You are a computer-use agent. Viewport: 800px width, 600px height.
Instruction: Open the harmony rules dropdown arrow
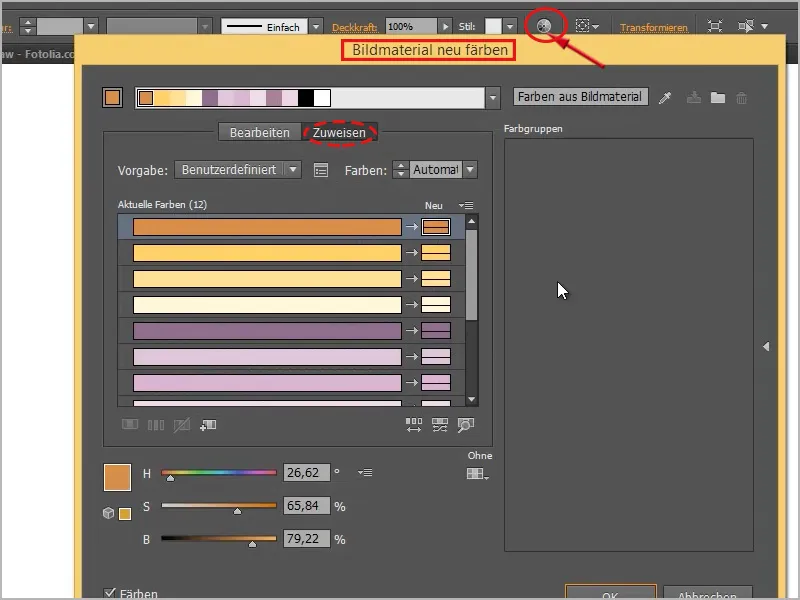[492, 98]
